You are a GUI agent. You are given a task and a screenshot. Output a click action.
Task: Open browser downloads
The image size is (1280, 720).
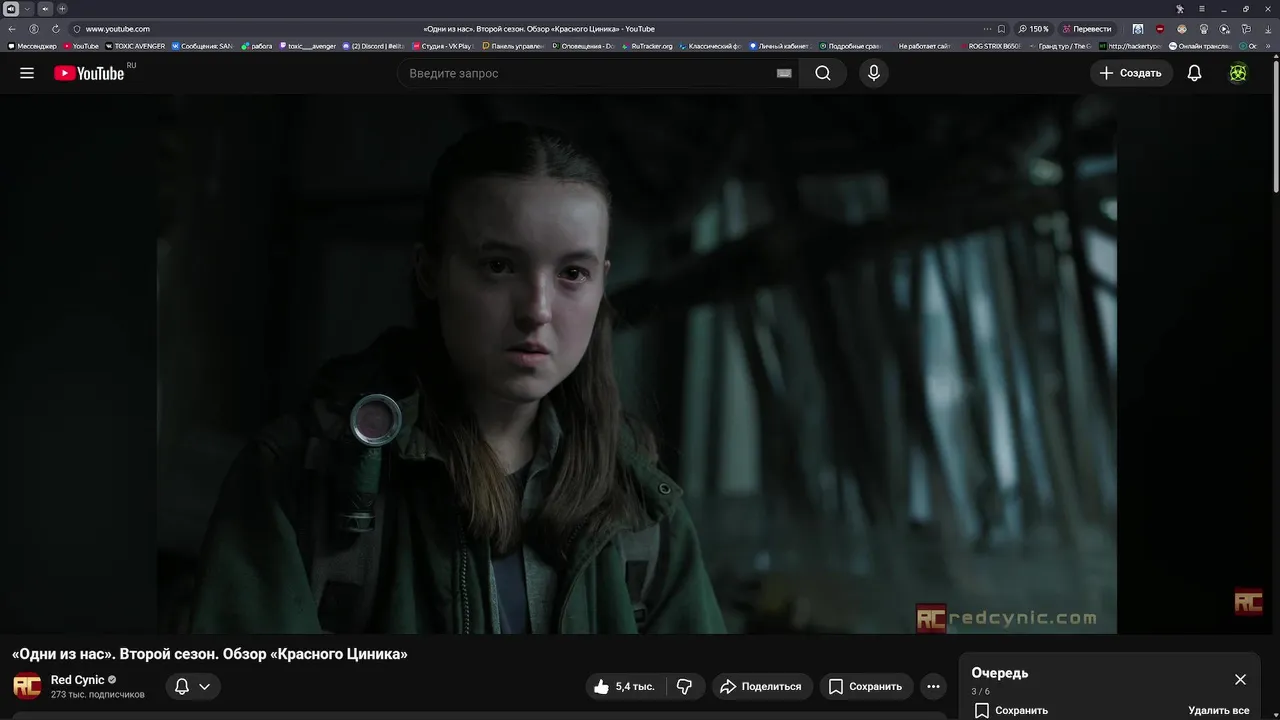1268,29
